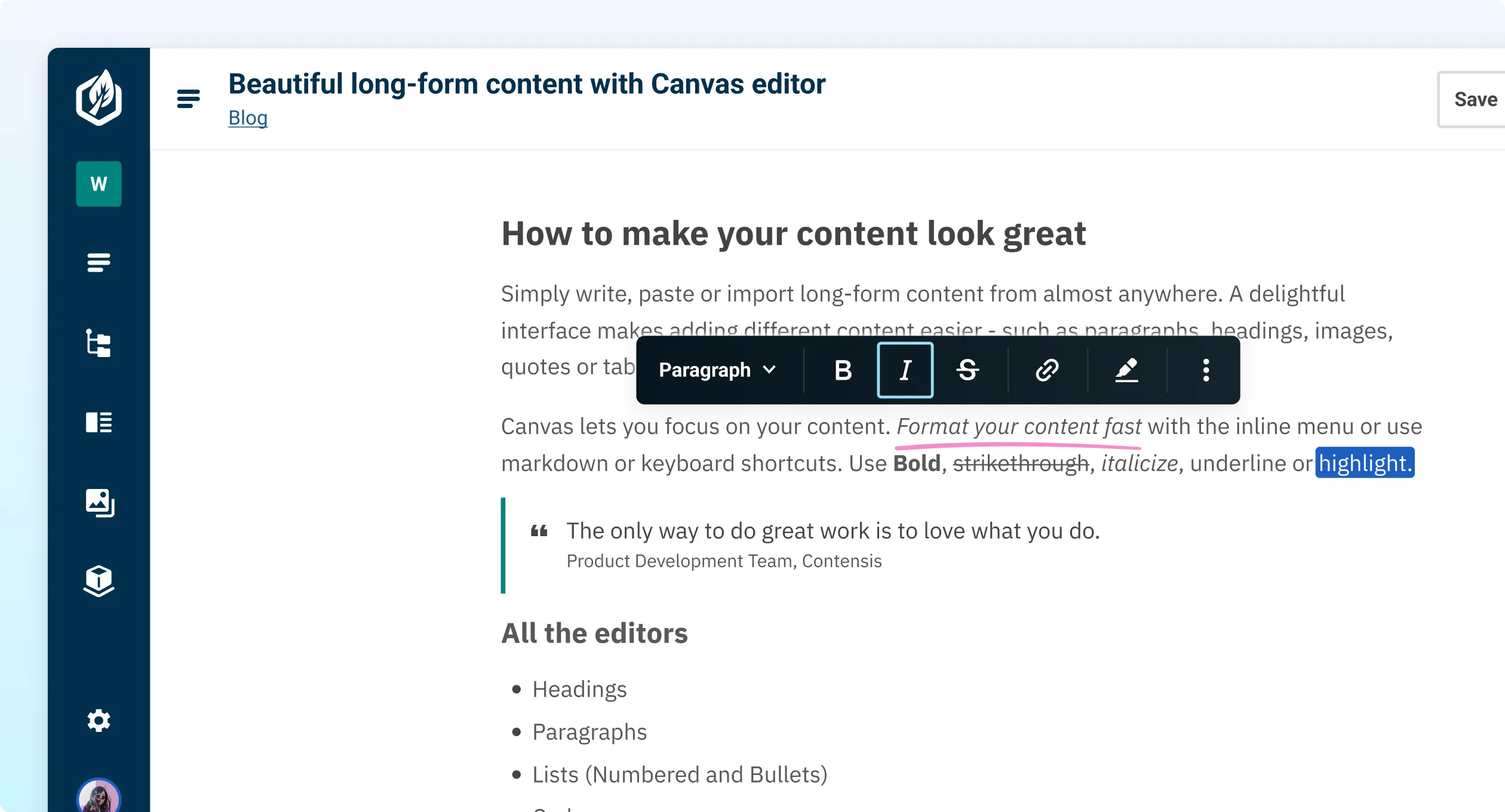
Task: Apply highlight with the highlighter pen icon
Action: point(1126,370)
